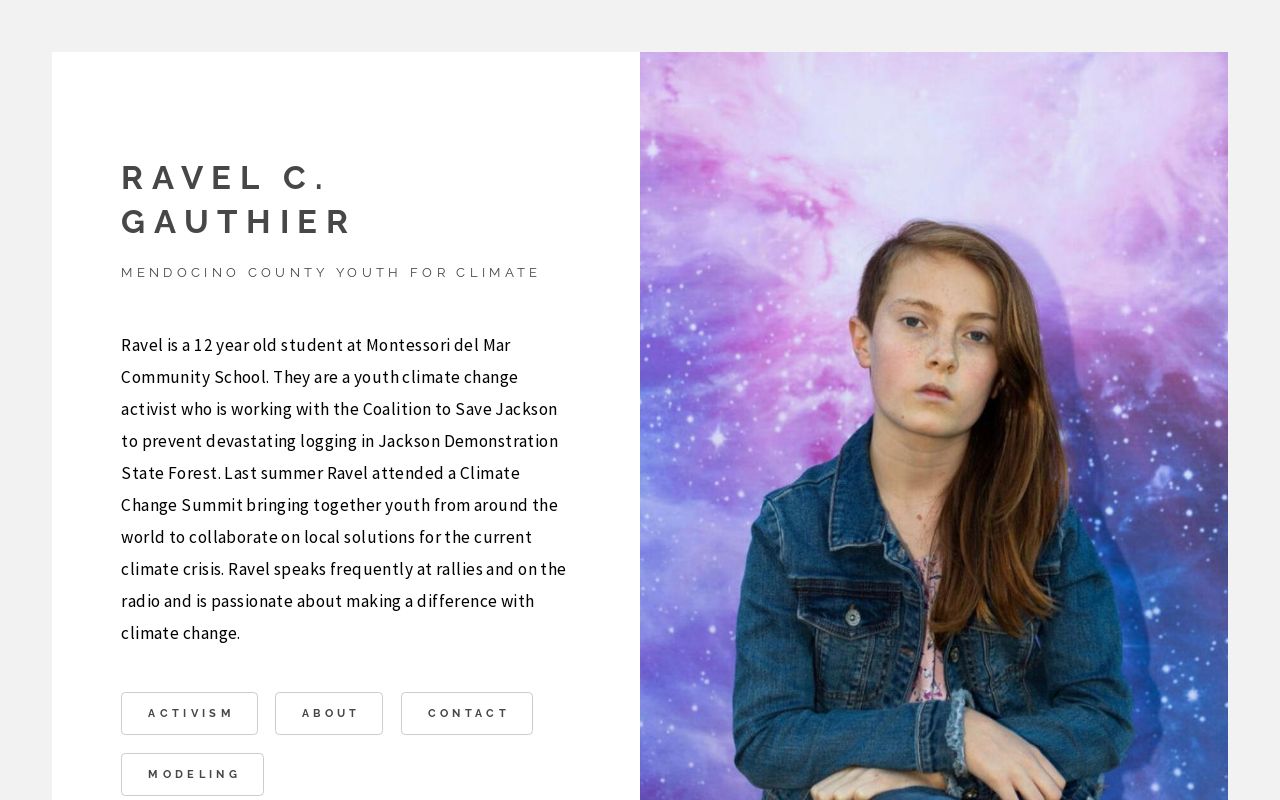Click the "Mendocino County Youth for Climate" subtitle
1280x800 pixels.
pyautogui.click(x=330, y=272)
